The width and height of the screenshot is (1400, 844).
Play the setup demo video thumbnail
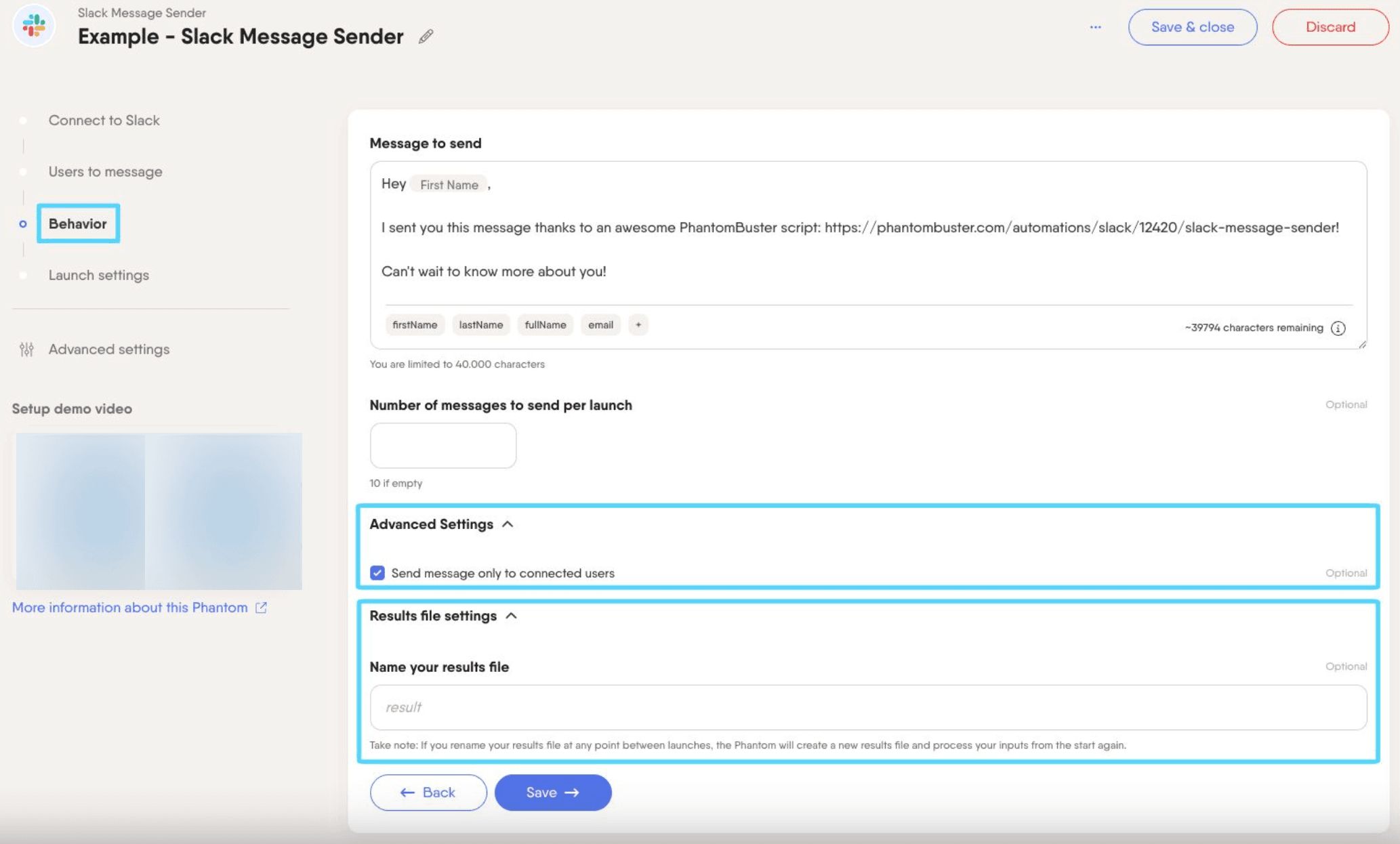(159, 511)
